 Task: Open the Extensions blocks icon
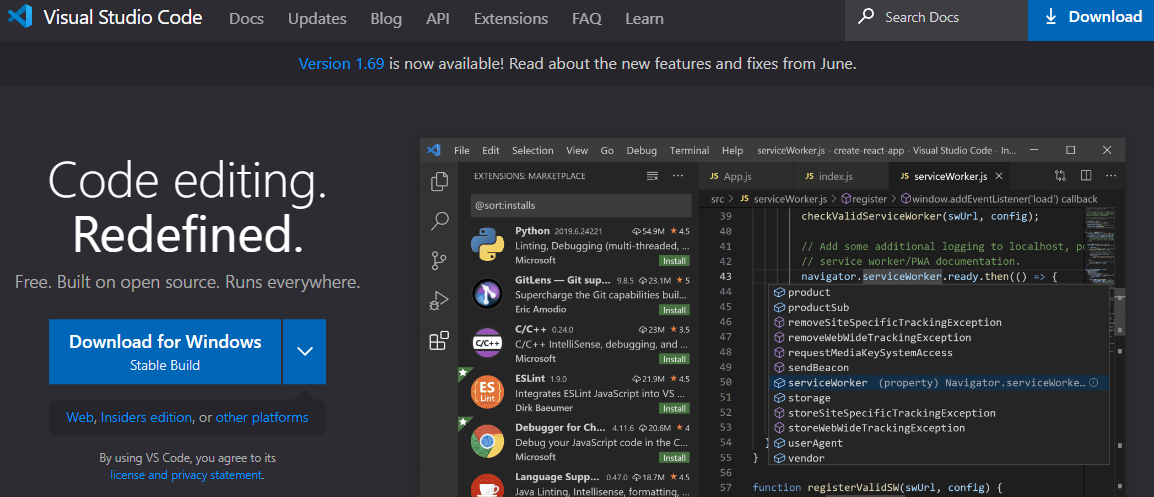click(x=438, y=341)
